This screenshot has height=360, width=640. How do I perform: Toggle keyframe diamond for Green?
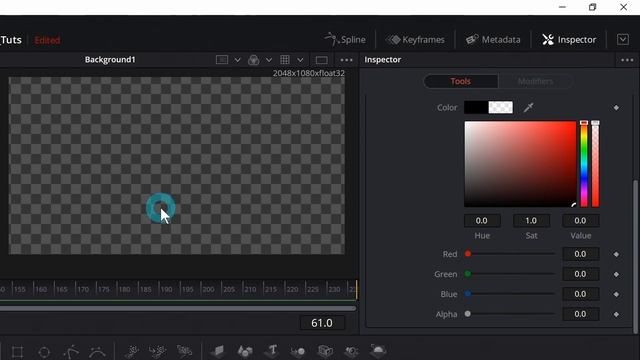616,274
